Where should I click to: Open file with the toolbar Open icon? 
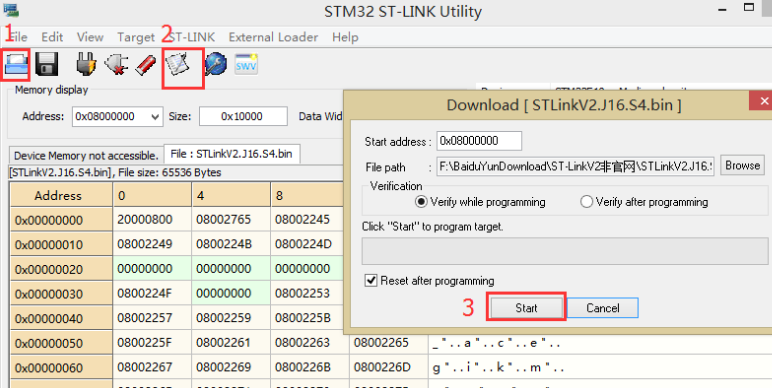tap(16, 65)
